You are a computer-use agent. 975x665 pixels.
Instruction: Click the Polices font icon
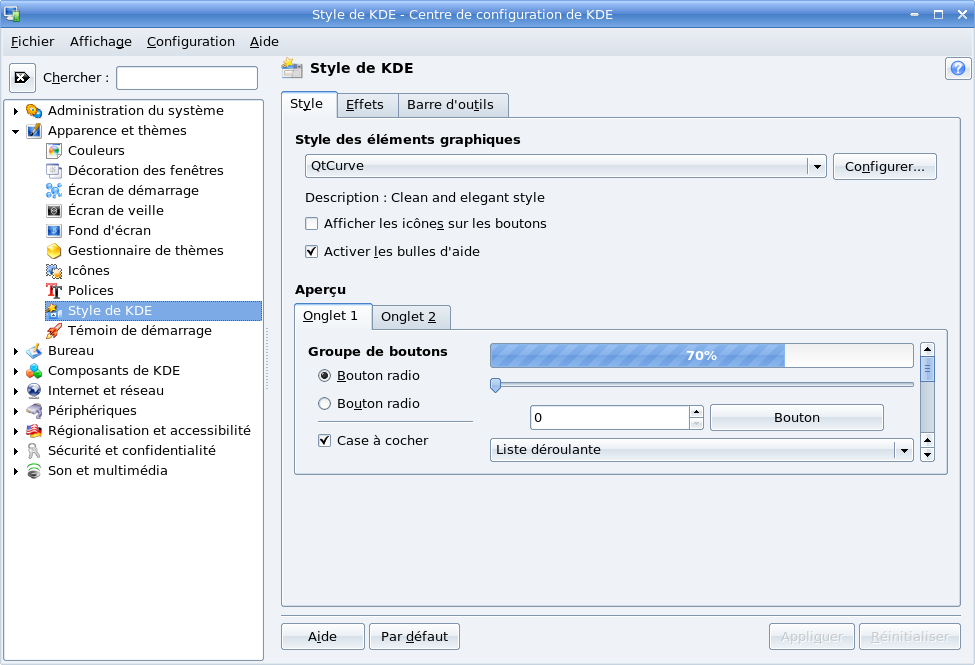(x=54, y=291)
